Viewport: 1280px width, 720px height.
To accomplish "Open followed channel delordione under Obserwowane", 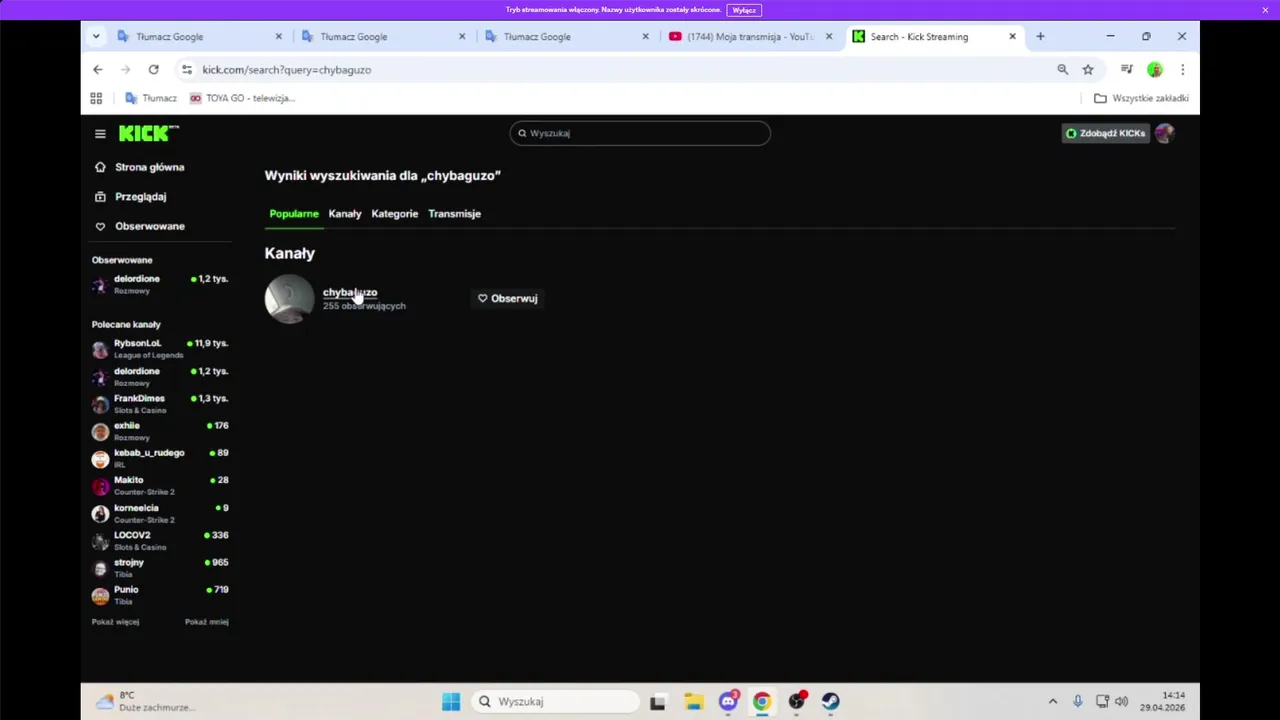I will (160, 284).
